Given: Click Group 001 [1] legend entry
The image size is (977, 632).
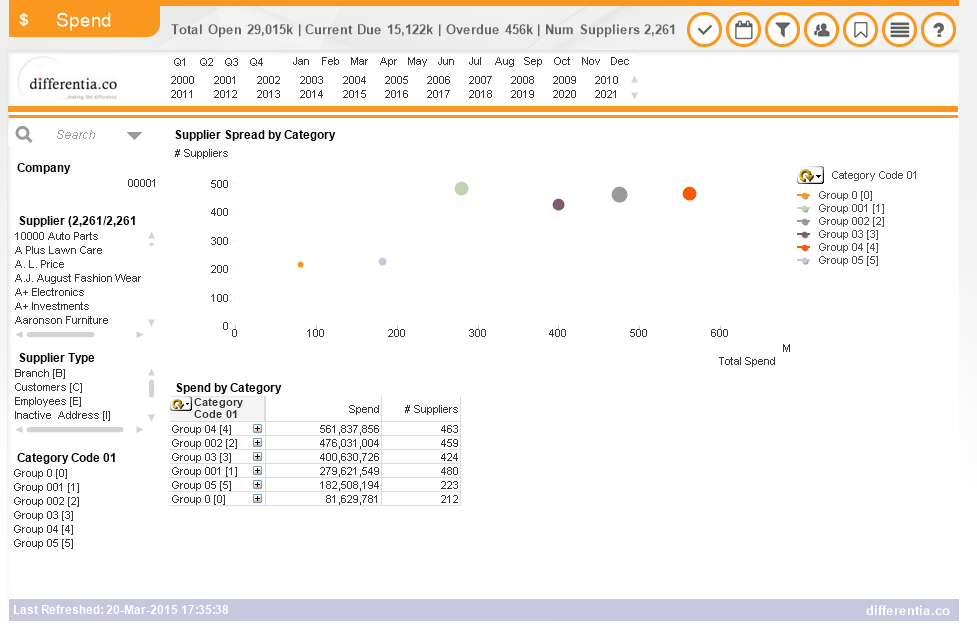Looking at the screenshot, I should [841, 208].
